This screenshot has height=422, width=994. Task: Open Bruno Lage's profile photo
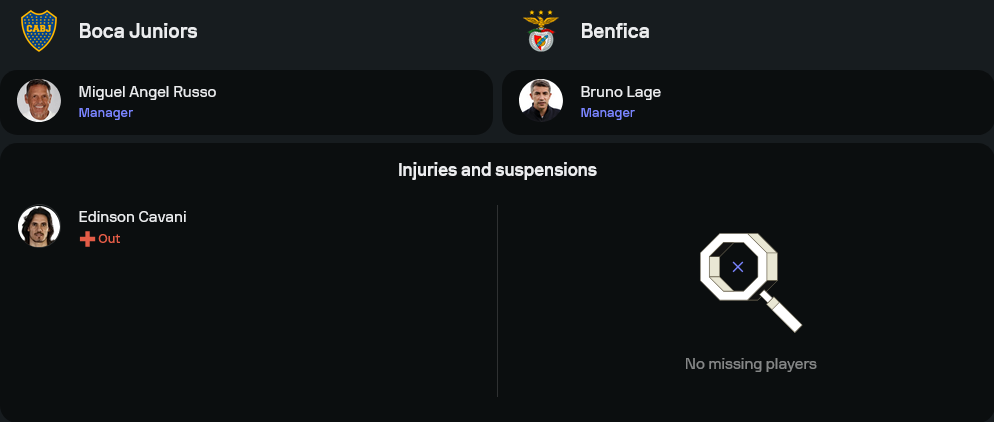pyautogui.click(x=541, y=101)
